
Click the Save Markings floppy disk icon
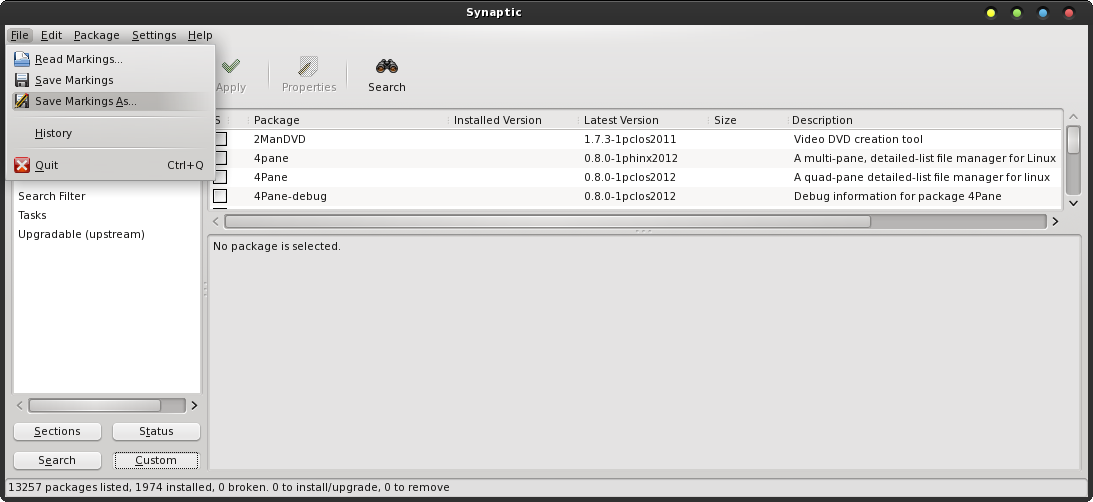22,80
